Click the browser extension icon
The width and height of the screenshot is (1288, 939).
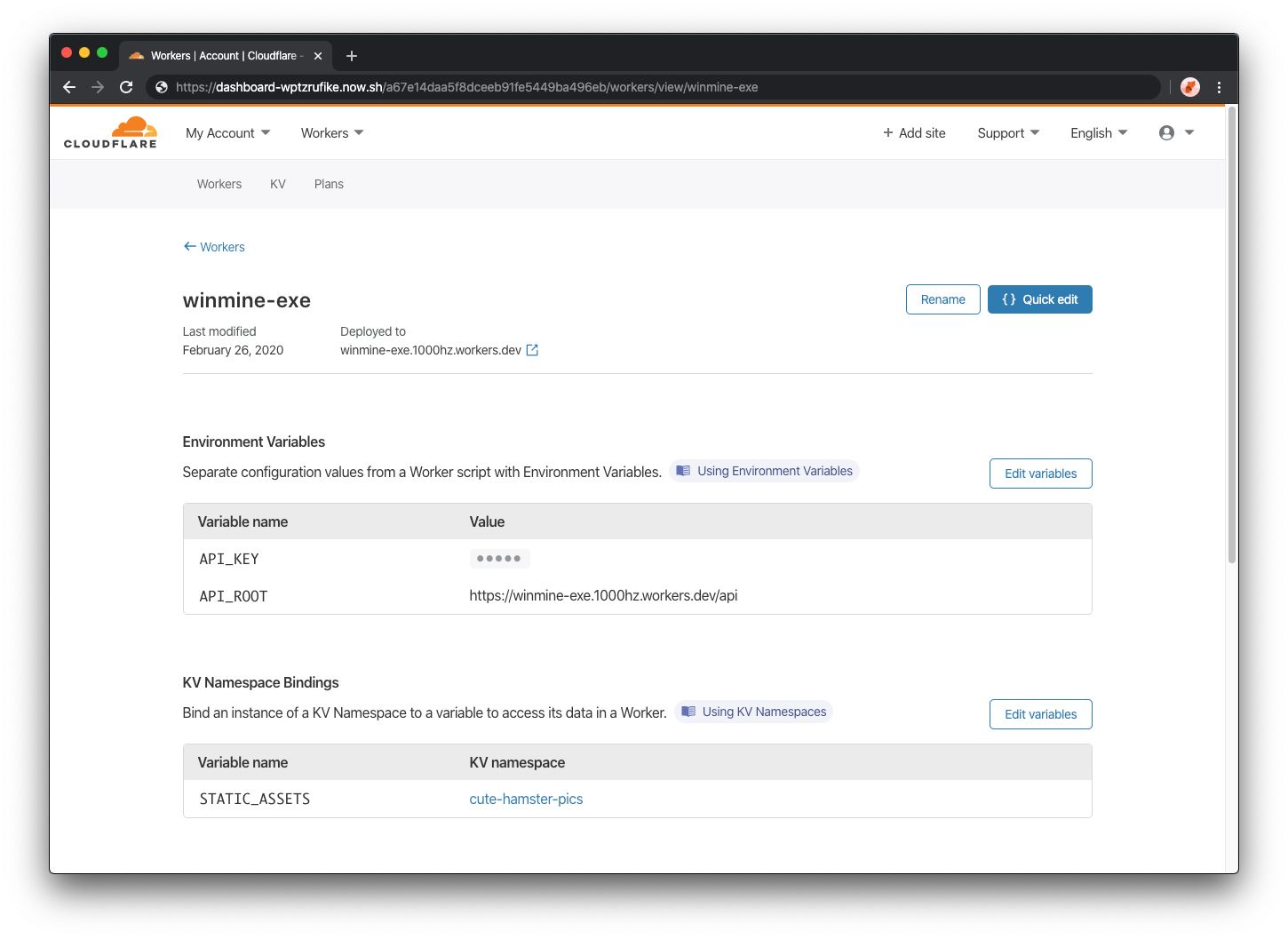pos(1189,87)
